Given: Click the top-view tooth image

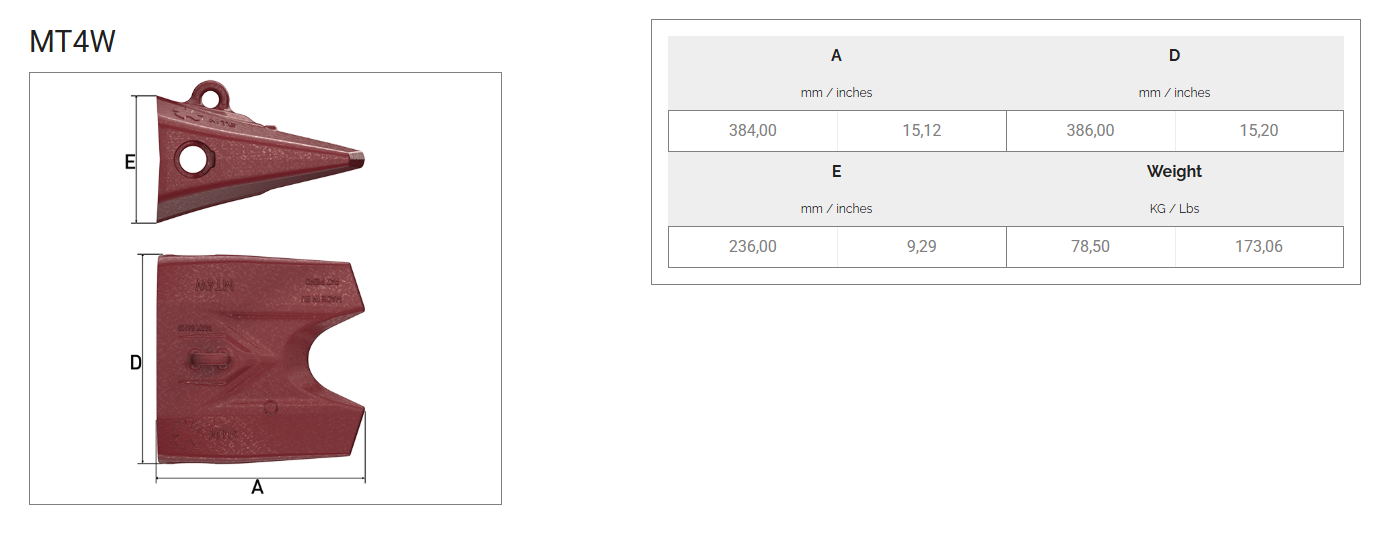Looking at the screenshot, I should (260, 360).
